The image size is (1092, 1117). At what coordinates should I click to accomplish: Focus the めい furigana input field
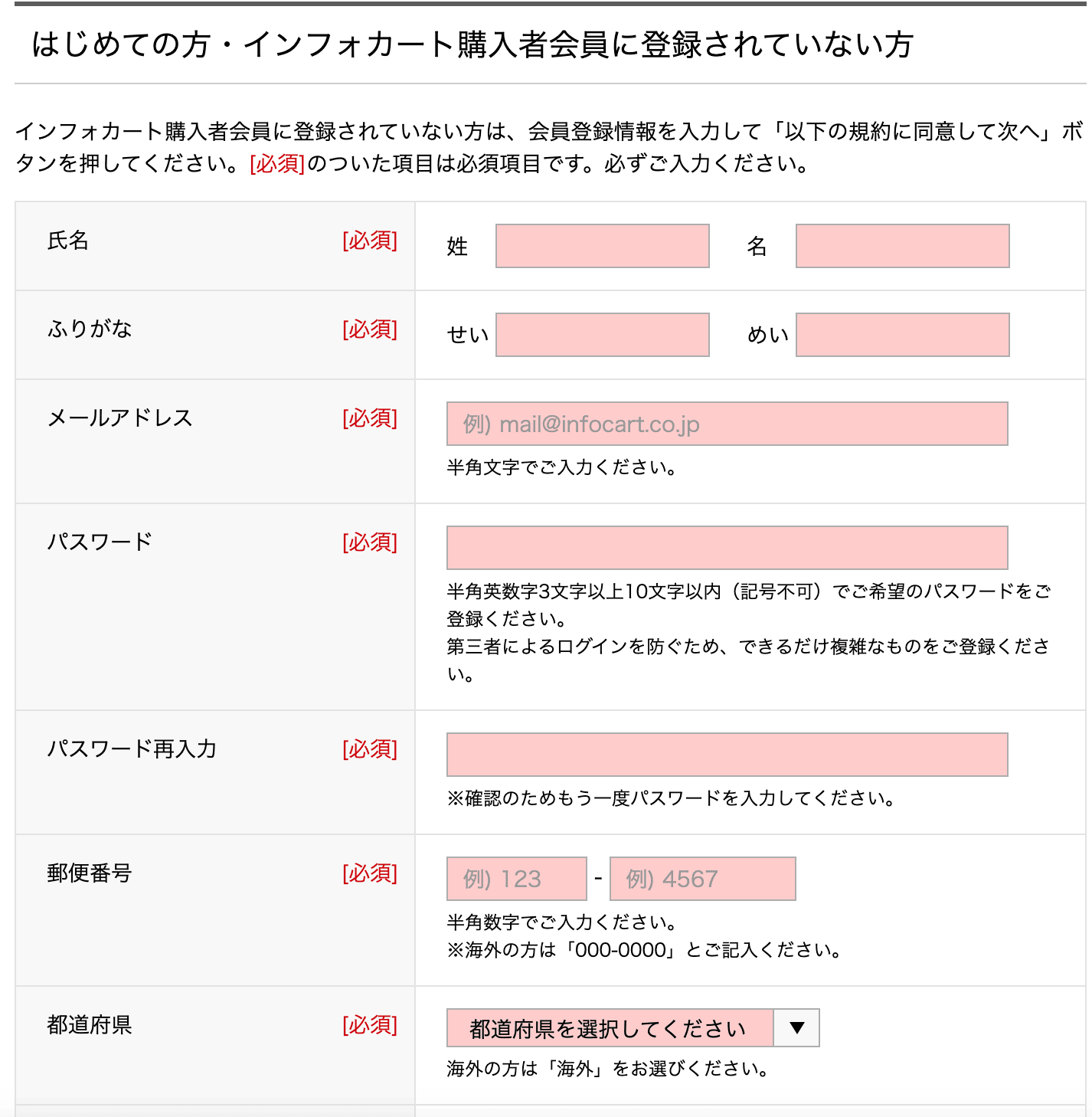coord(902,335)
